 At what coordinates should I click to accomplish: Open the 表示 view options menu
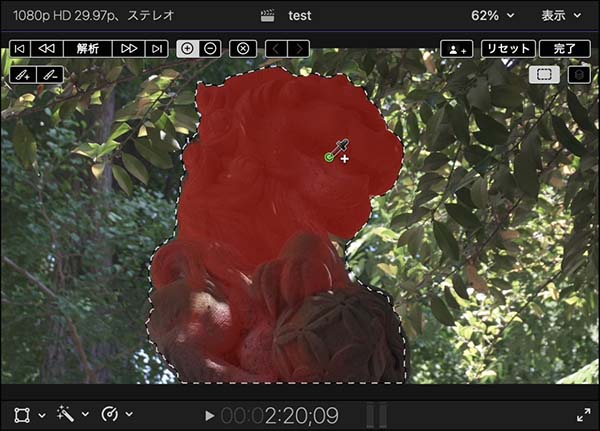561,16
